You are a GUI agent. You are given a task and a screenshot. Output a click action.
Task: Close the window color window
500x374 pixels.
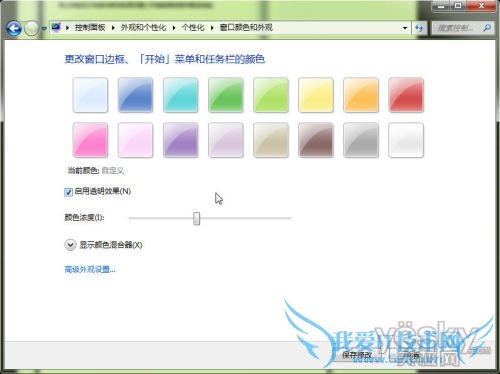click(481, 6)
